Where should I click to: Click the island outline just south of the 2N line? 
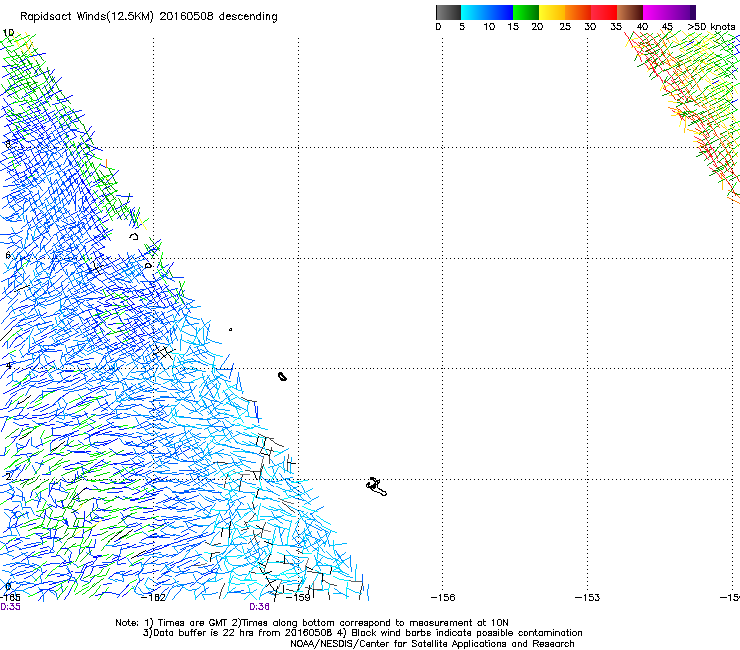376,487
